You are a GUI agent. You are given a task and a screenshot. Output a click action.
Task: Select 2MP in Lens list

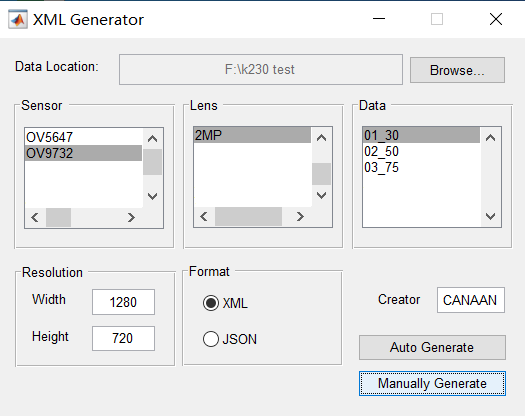point(252,135)
